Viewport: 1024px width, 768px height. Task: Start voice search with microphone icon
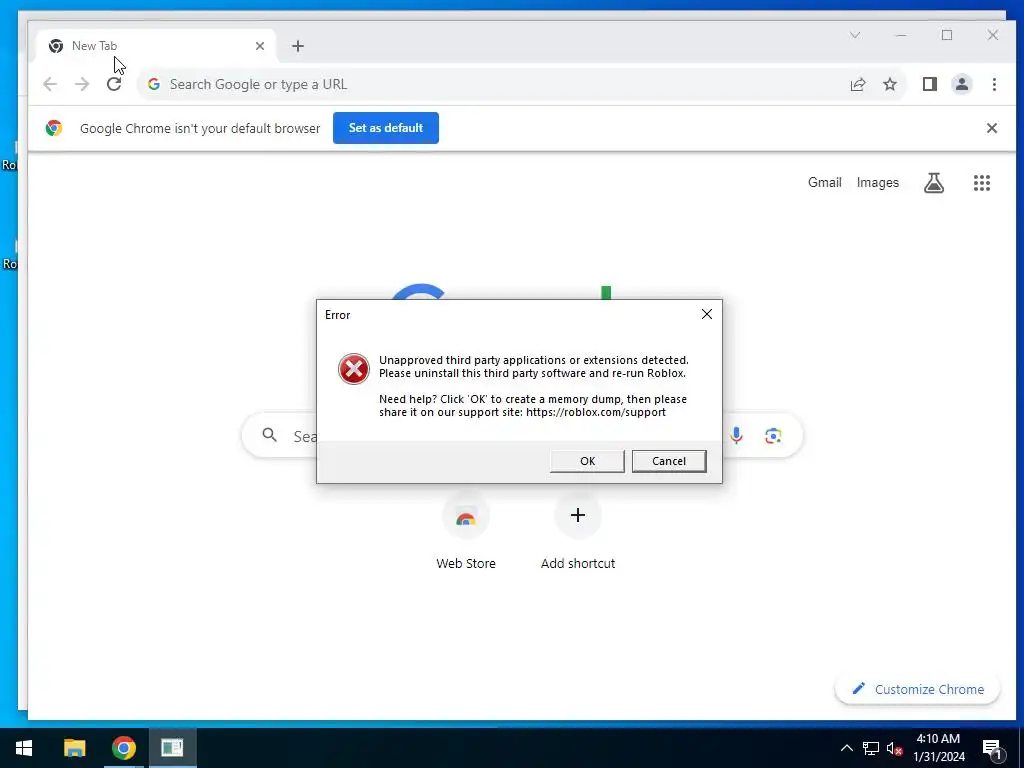737,436
